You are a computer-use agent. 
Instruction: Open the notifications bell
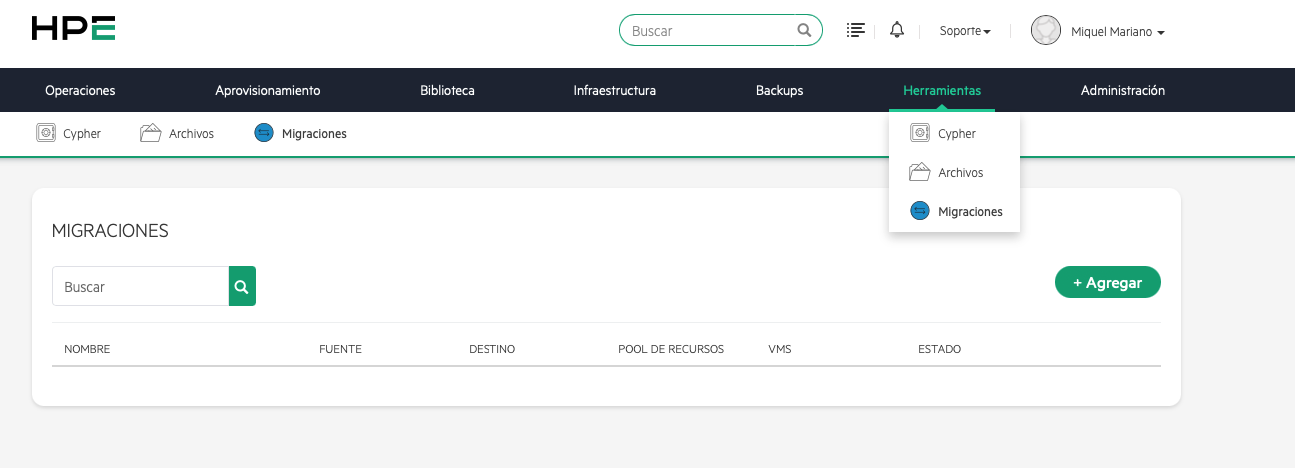pyautogui.click(x=897, y=30)
